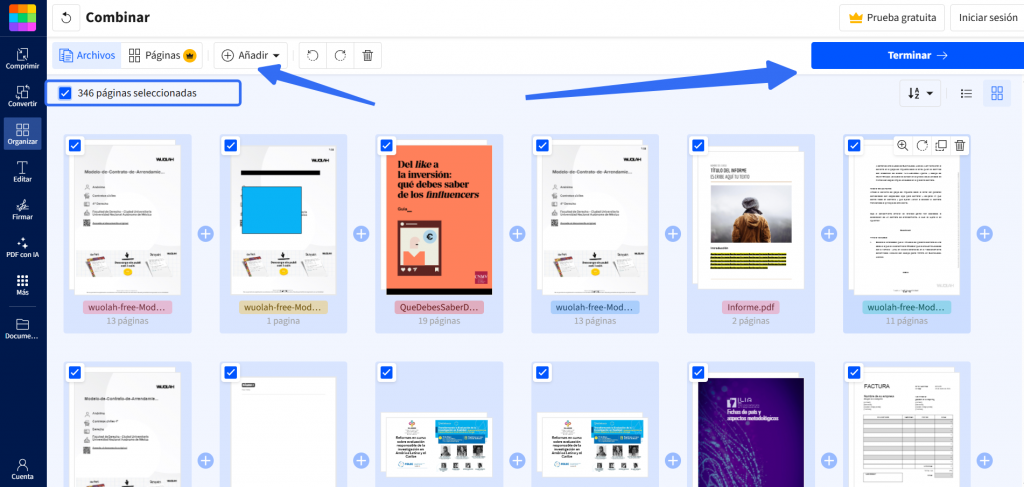Open the Añadir dropdown
This screenshot has width=1024, height=487.
[x=251, y=55]
